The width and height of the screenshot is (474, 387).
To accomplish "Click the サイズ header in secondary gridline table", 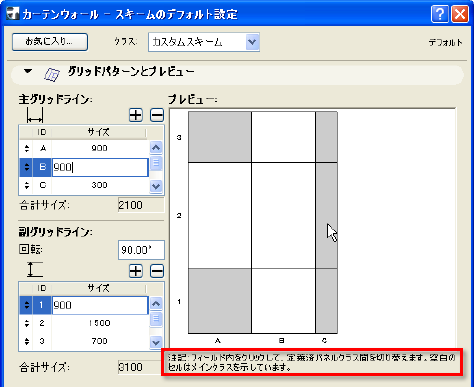I will tap(98, 288).
